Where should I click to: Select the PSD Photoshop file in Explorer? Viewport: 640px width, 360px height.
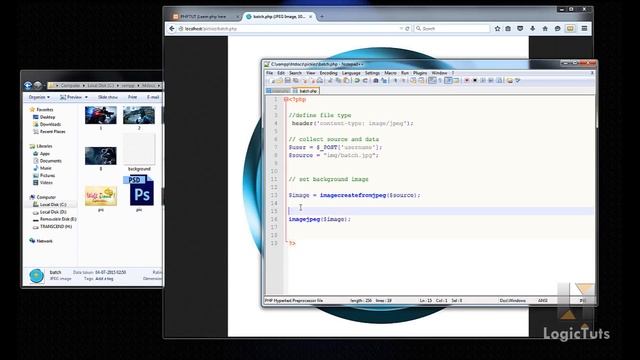pyautogui.click(x=139, y=193)
